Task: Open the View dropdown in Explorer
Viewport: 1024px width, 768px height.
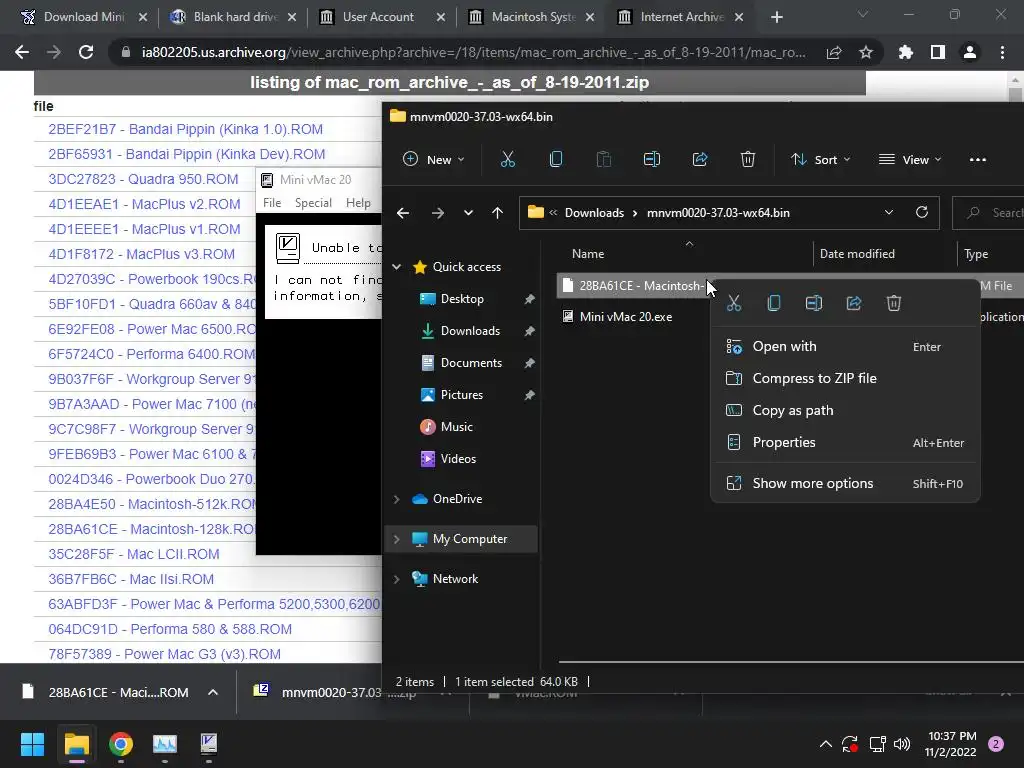Action: click(910, 159)
